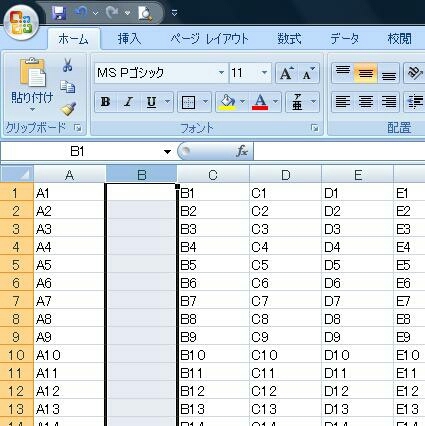Customize the quick access toolbar
Image resolution: width=425 pixels, height=426 pixels.
click(x=174, y=13)
